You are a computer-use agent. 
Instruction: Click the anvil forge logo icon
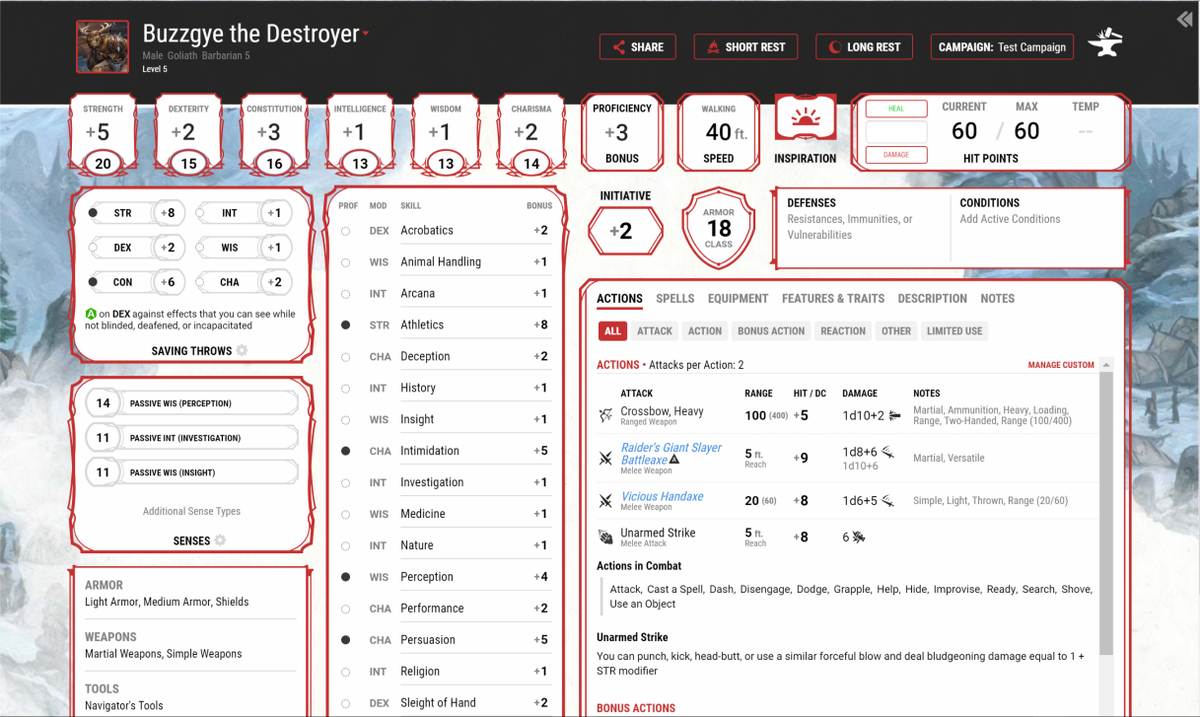pyautogui.click(x=1104, y=44)
